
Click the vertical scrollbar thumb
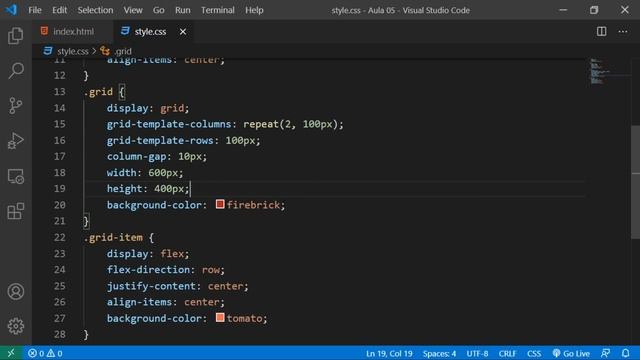click(x=635, y=182)
